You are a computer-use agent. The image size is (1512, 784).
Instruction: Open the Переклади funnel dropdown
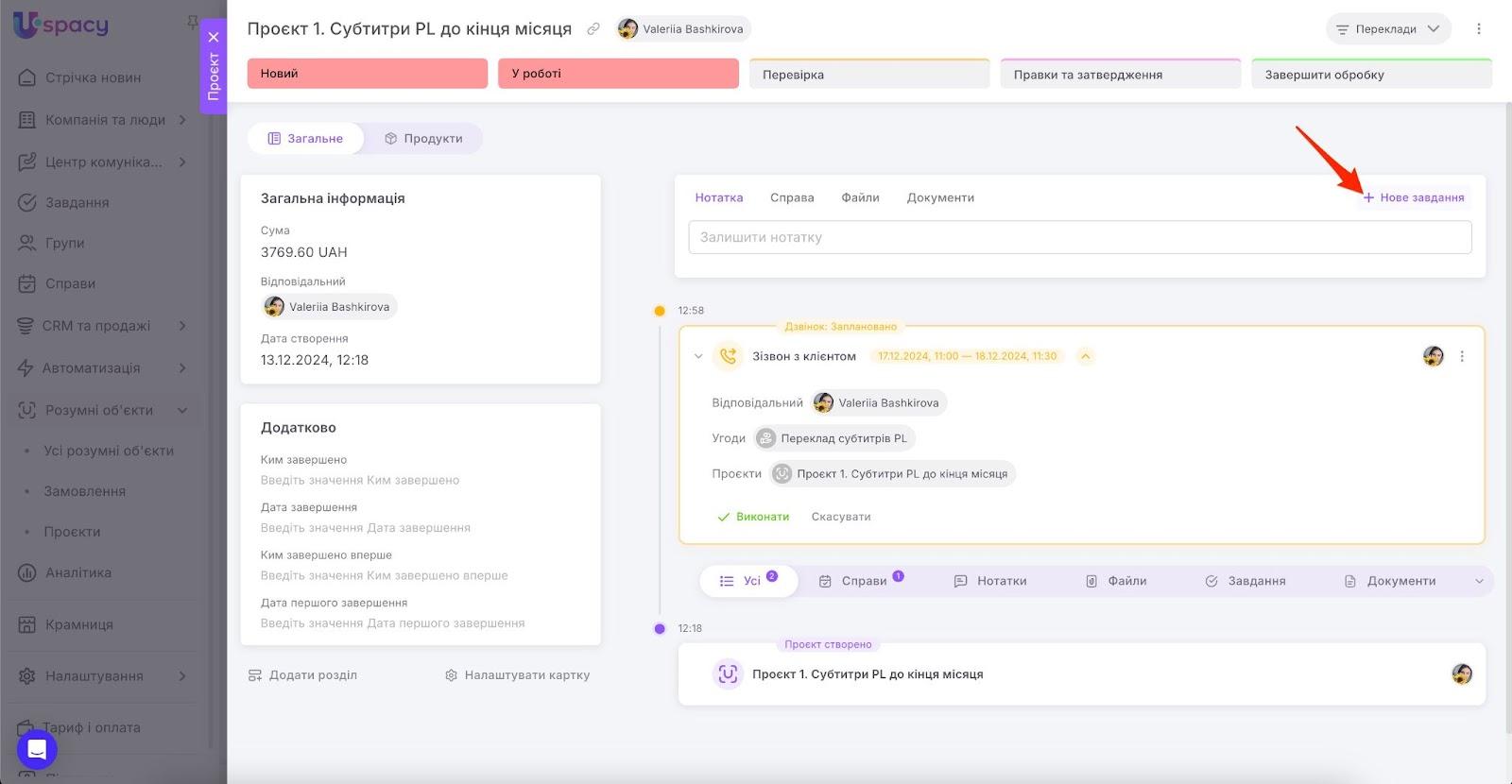point(1387,28)
